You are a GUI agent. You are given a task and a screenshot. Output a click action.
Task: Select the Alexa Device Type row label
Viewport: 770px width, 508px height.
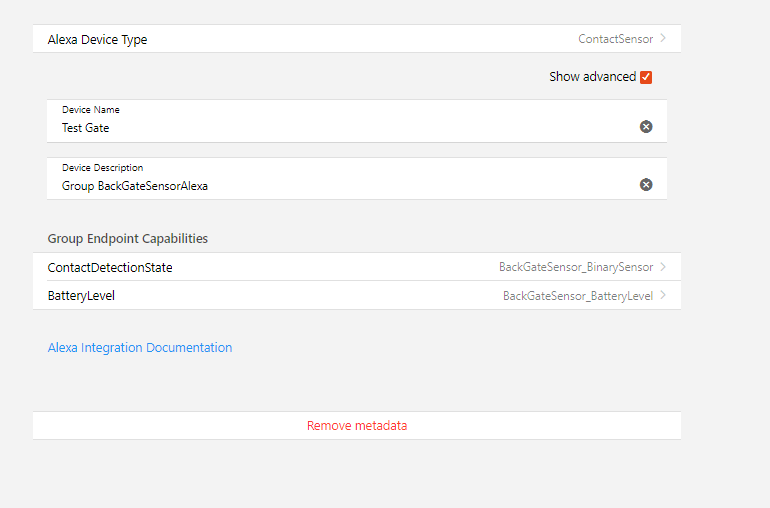click(x=98, y=40)
